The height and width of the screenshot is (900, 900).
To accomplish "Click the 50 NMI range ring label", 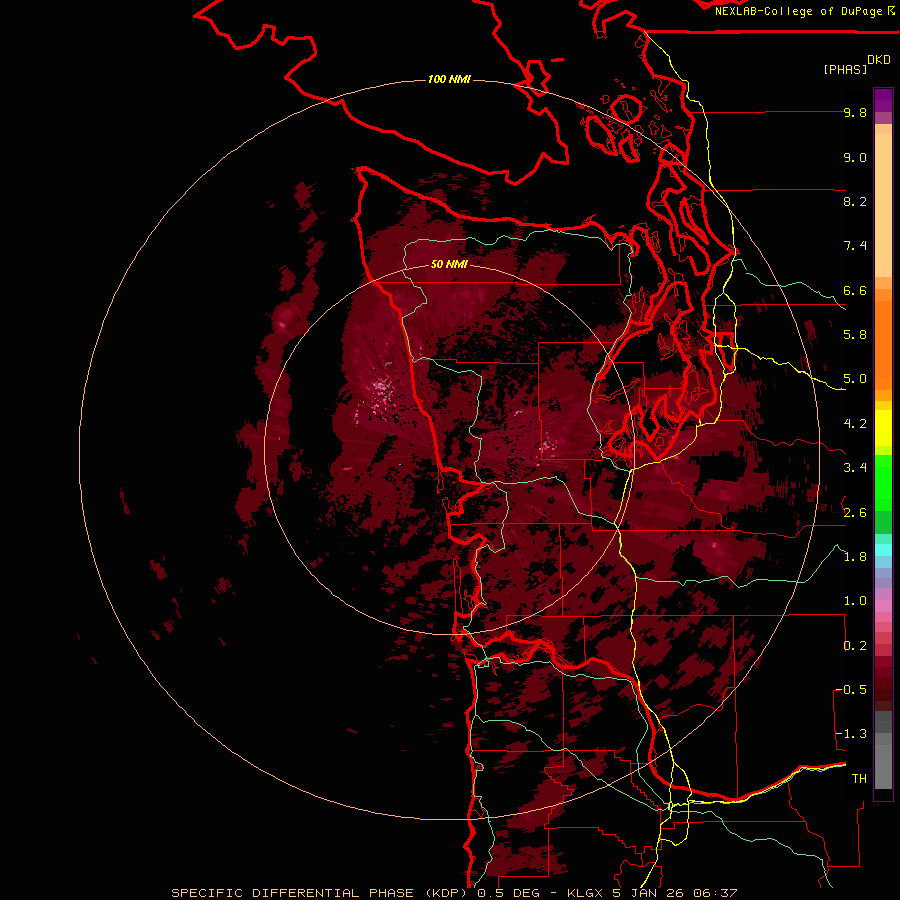I will (449, 265).
